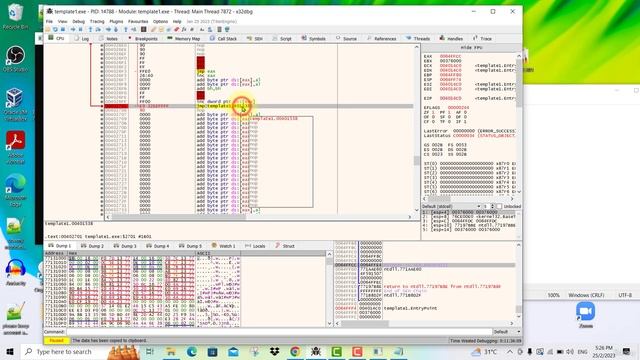Restart the debuggee using the Restart icon
This screenshot has width=640, height=360.
tap(55, 29)
